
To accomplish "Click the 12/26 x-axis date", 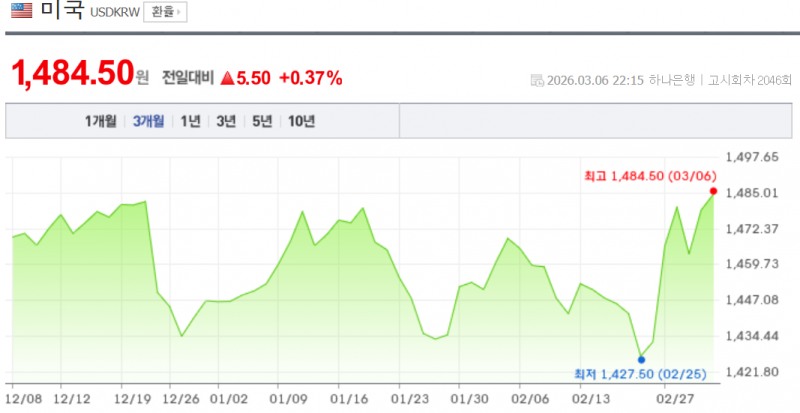I will pyautogui.click(x=180, y=398).
